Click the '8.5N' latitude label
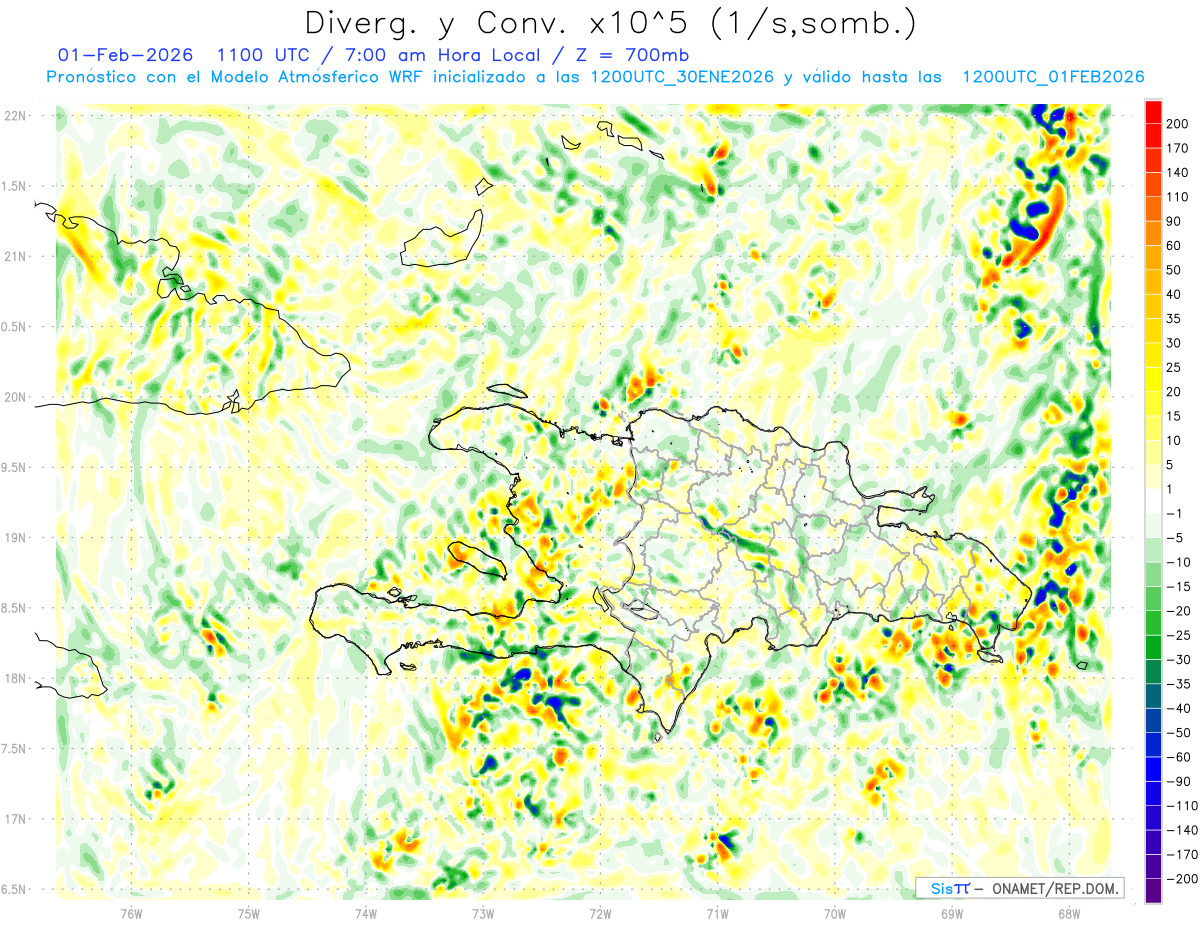Screen dimensions: 1200x927 point(15,608)
